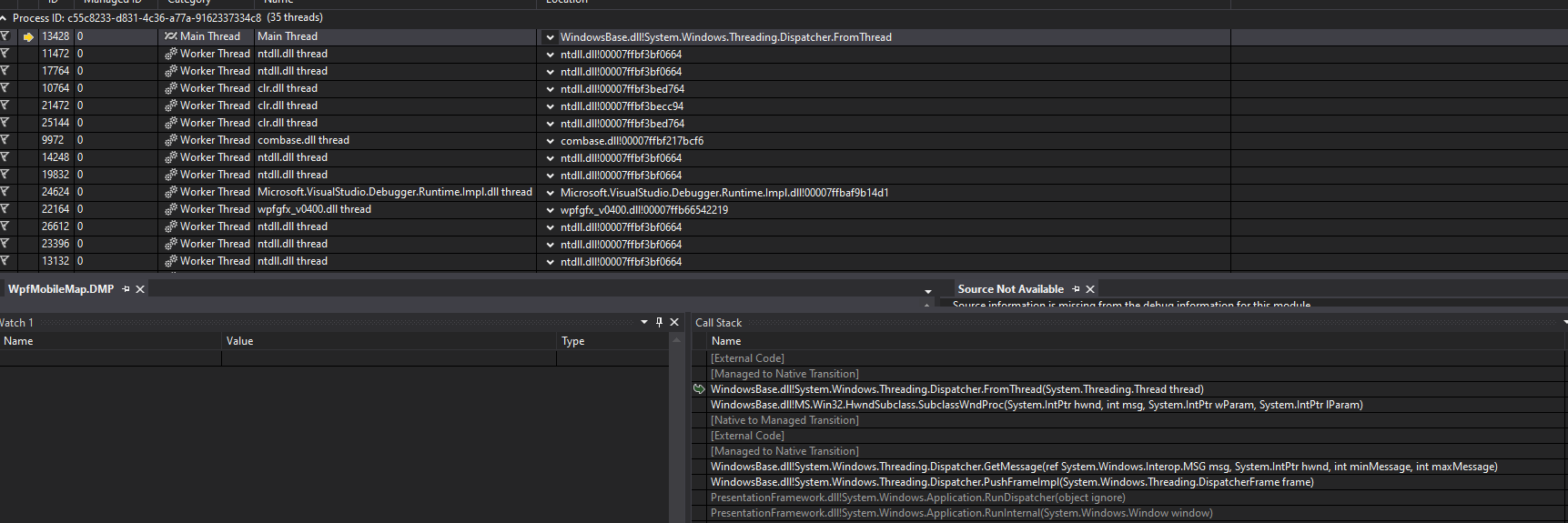
Task: Click worker thread icon for thread 25144
Action: tap(170, 123)
